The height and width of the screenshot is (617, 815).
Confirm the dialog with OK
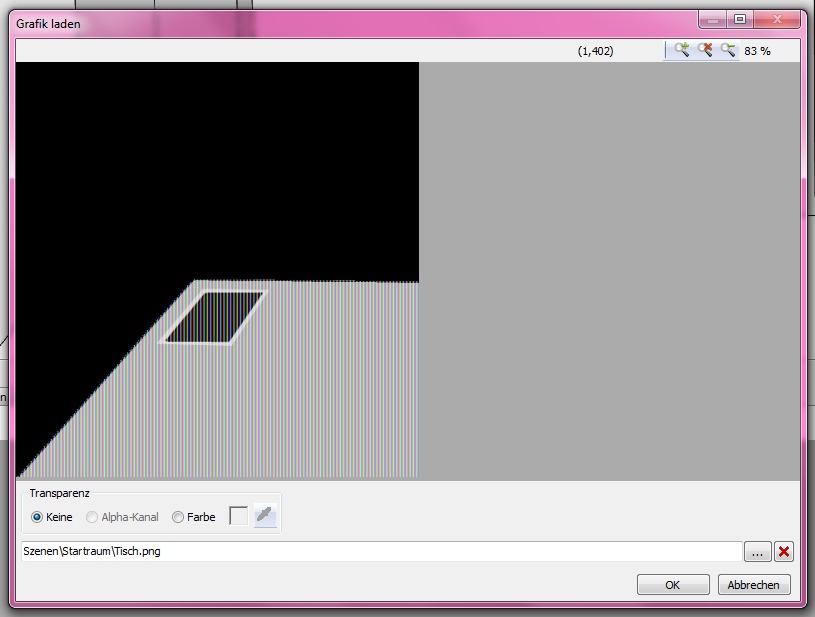(673, 585)
